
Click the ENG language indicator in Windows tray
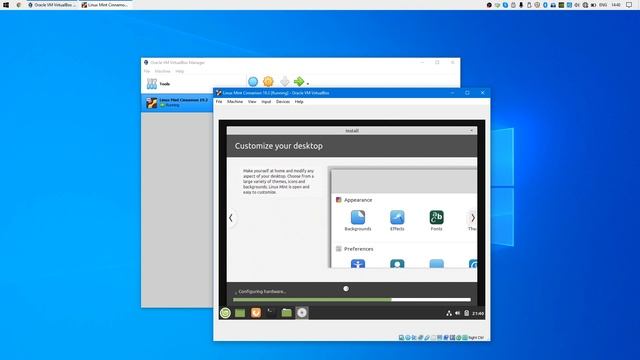(x=603, y=5)
